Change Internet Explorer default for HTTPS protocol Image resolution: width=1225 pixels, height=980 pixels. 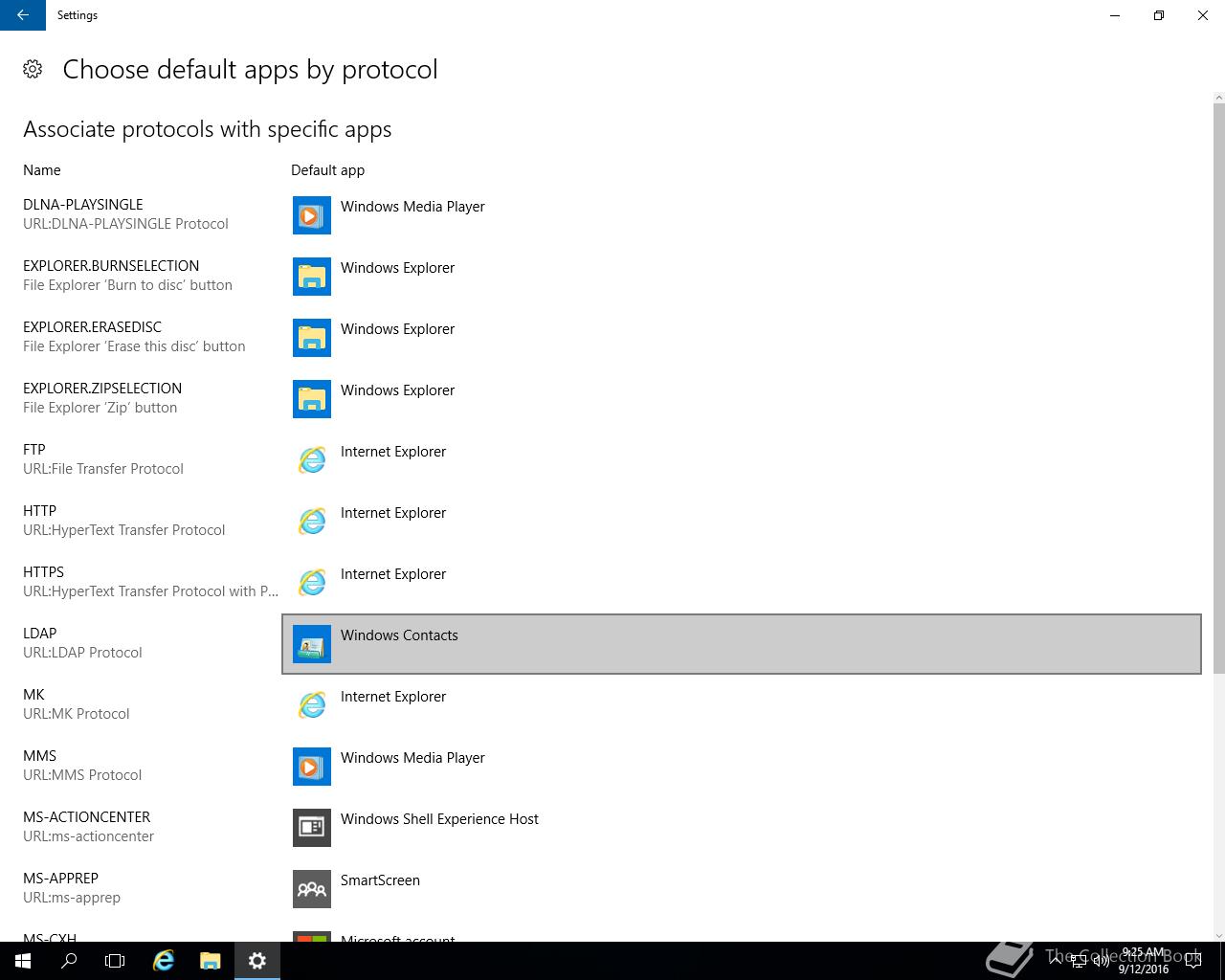[x=742, y=583]
